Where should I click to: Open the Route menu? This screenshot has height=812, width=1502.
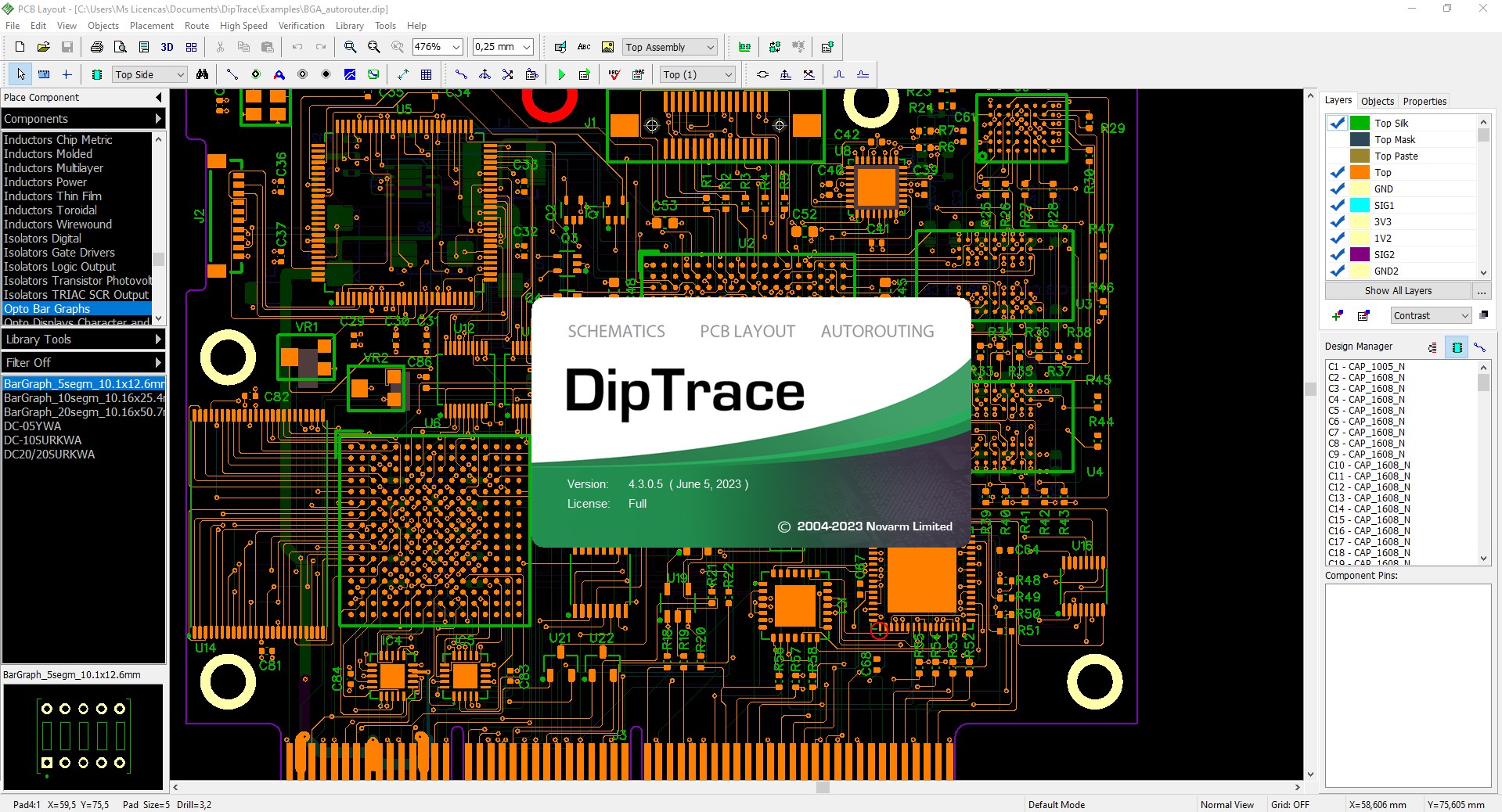point(196,25)
